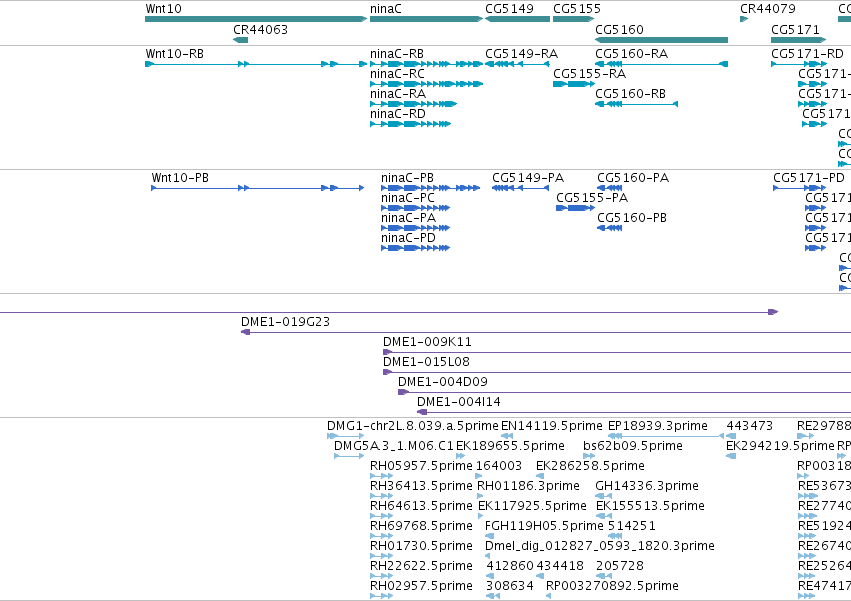Viewport: 851px width, 601px height.
Task: Select EST EK189655.5prime
Action: [x=461, y=456]
